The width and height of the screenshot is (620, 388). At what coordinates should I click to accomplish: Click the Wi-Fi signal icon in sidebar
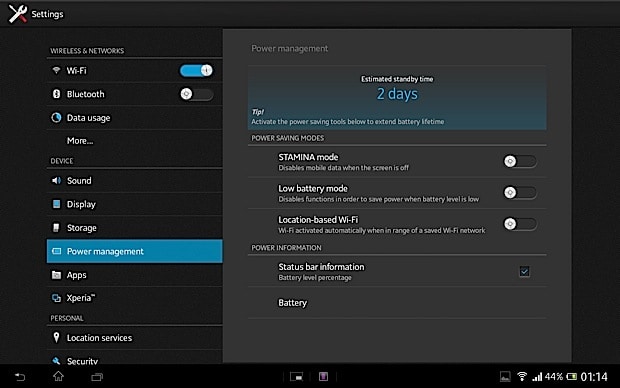[x=56, y=70]
